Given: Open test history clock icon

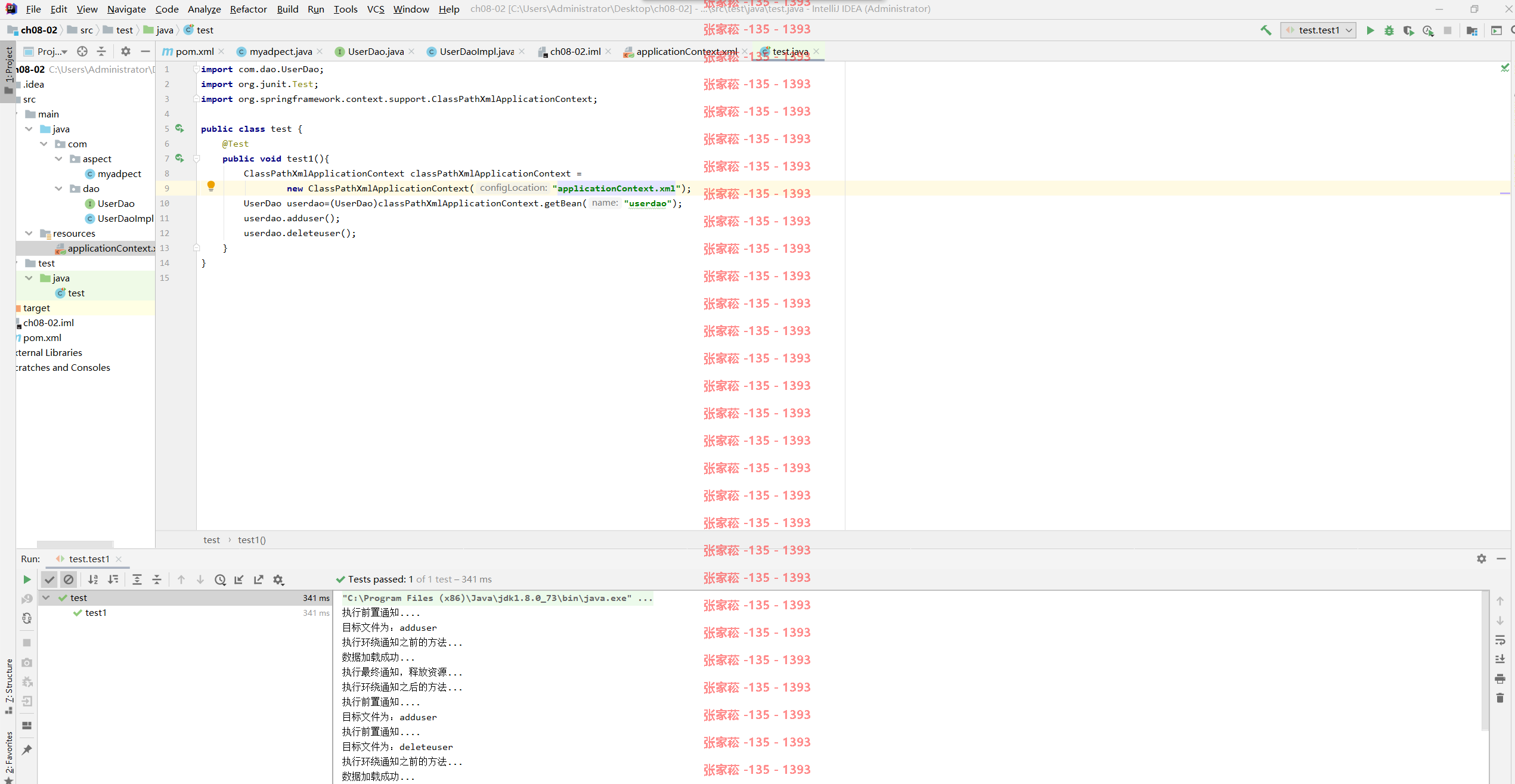Looking at the screenshot, I should pyautogui.click(x=220, y=580).
